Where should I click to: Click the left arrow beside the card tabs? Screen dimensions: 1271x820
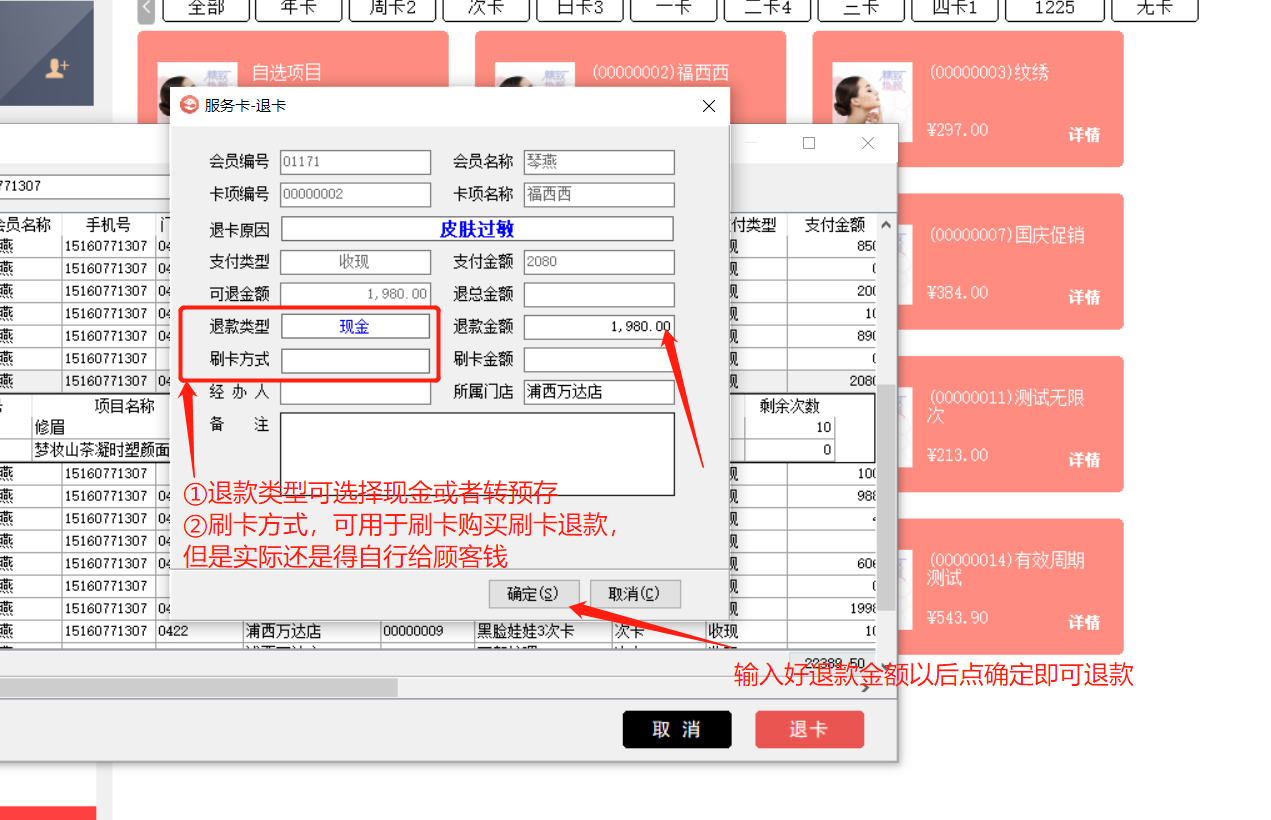147,8
